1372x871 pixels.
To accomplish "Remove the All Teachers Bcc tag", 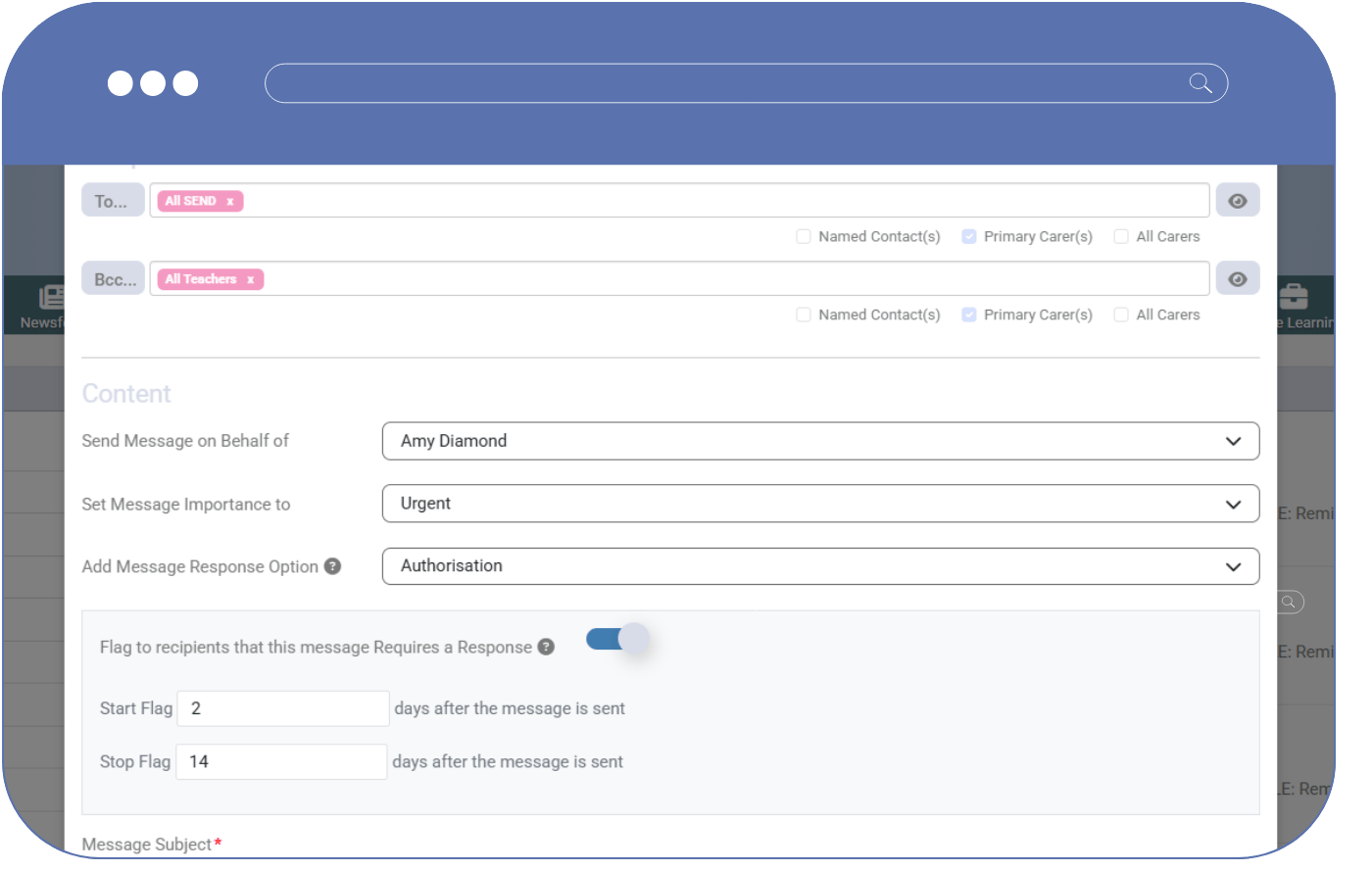I will pyautogui.click(x=250, y=280).
